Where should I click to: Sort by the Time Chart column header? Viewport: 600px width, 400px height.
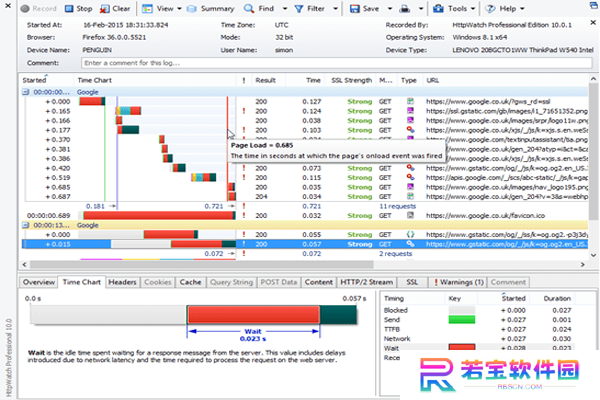click(x=155, y=80)
